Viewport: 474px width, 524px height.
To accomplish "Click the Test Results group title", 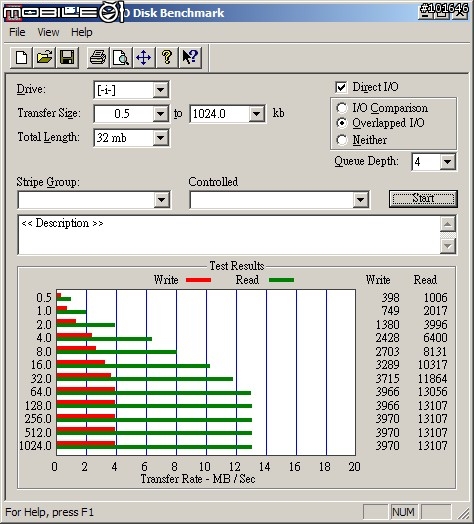I will [237, 266].
